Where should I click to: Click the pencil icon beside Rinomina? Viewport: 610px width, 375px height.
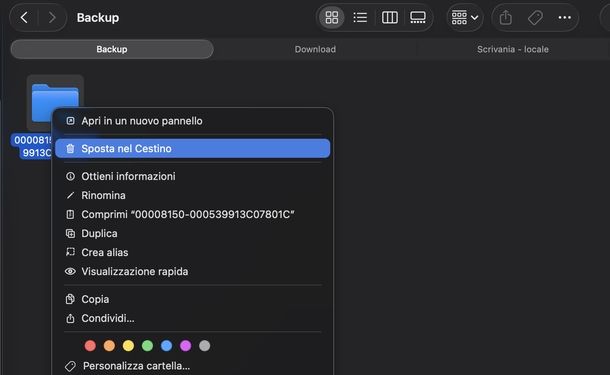(x=70, y=195)
